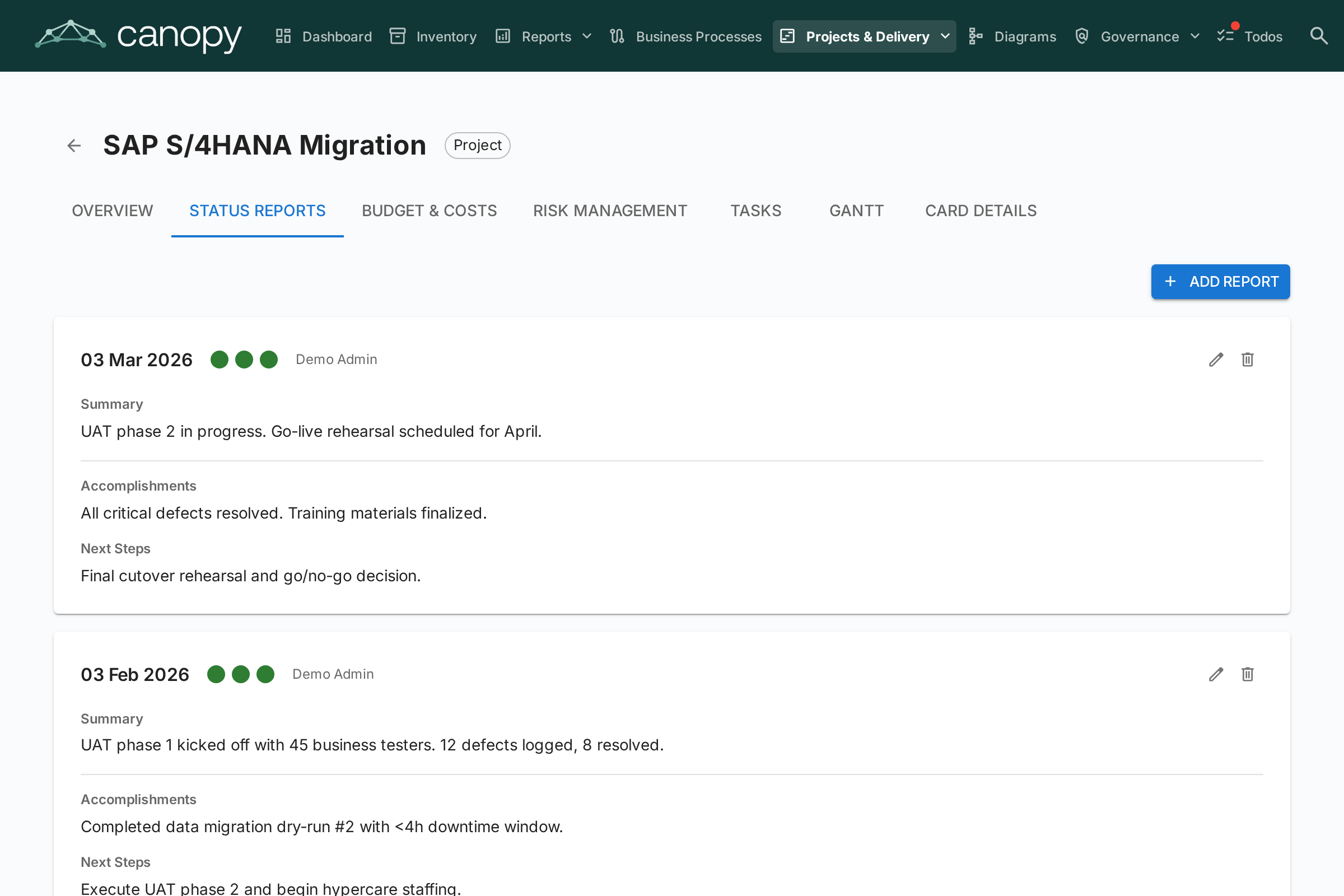Viewport: 1344px width, 896px height.
Task: Click the middle green dot on 03 Mar 2026
Action: [x=244, y=360]
